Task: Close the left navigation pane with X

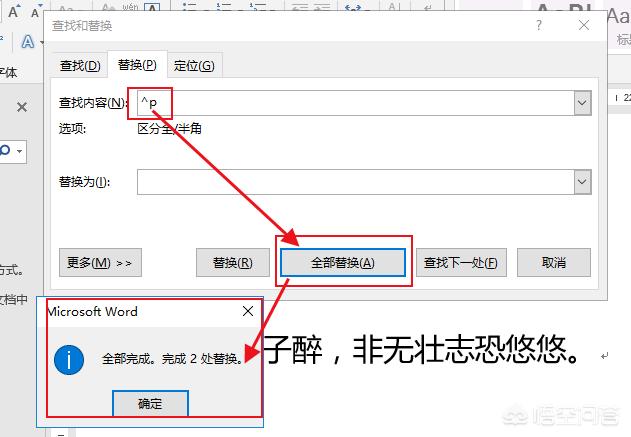Action: click(x=21, y=107)
